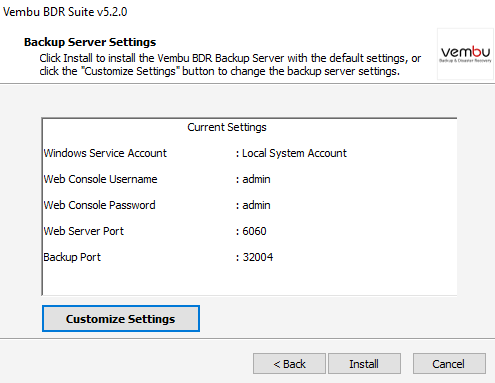The image size is (495, 383).
Task: Click the Vembu BDR Suite v5.2.0 title text
Action: tap(65, 12)
